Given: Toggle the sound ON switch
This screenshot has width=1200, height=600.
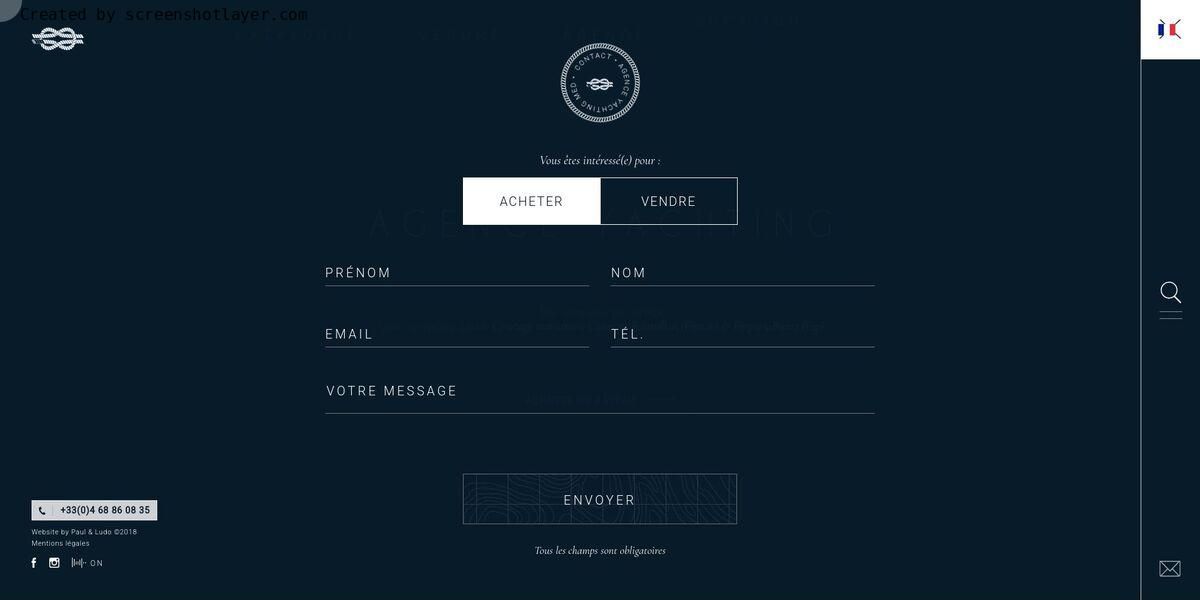Looking at the screenshot, I should pos(87,563).
